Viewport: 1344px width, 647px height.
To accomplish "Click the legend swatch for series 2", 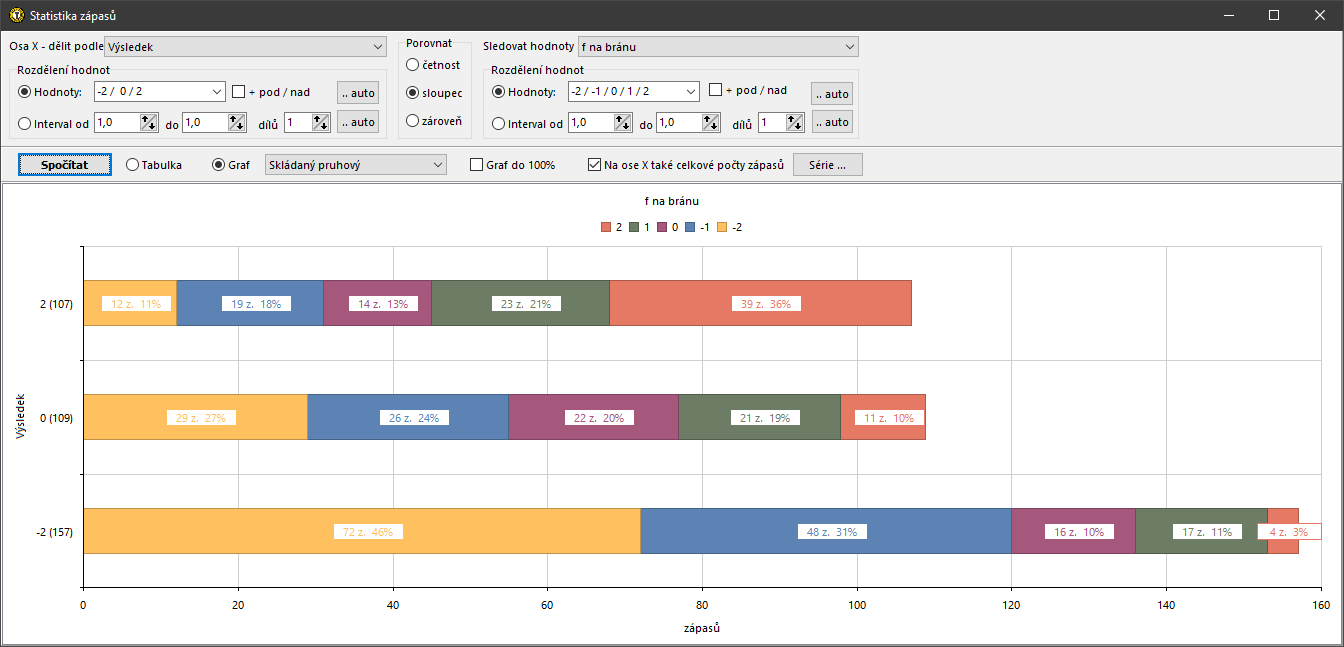I will pyautogui.click(x=606, y=227).
